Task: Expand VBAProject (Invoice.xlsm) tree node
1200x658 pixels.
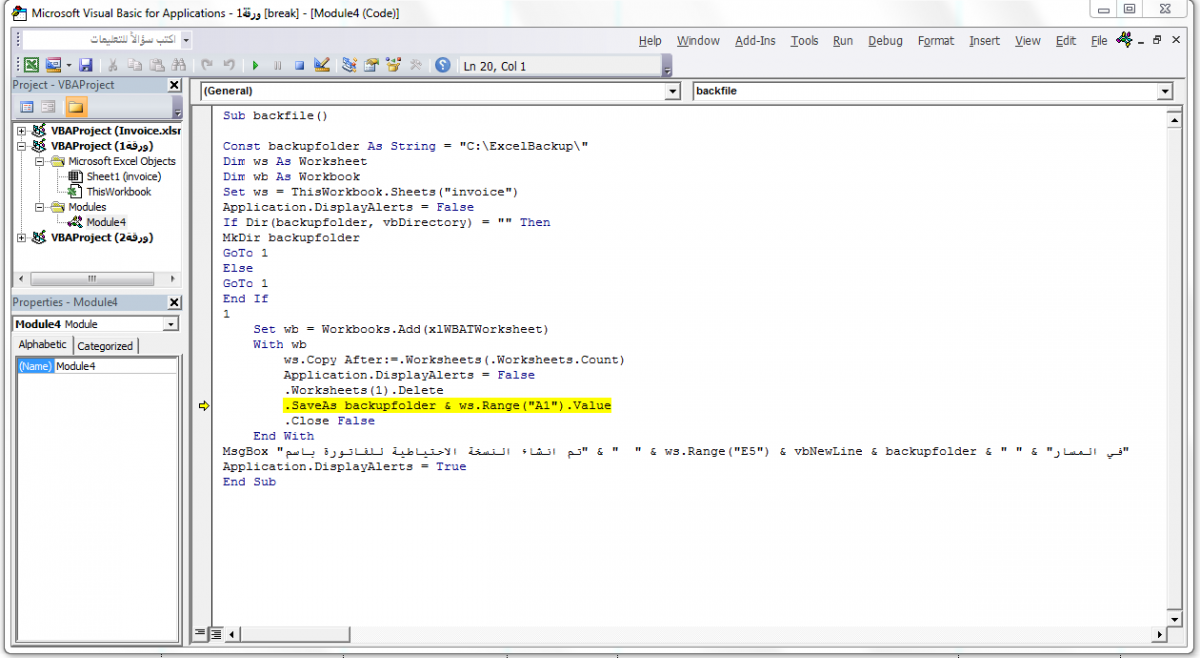Action: pos(21,131)
